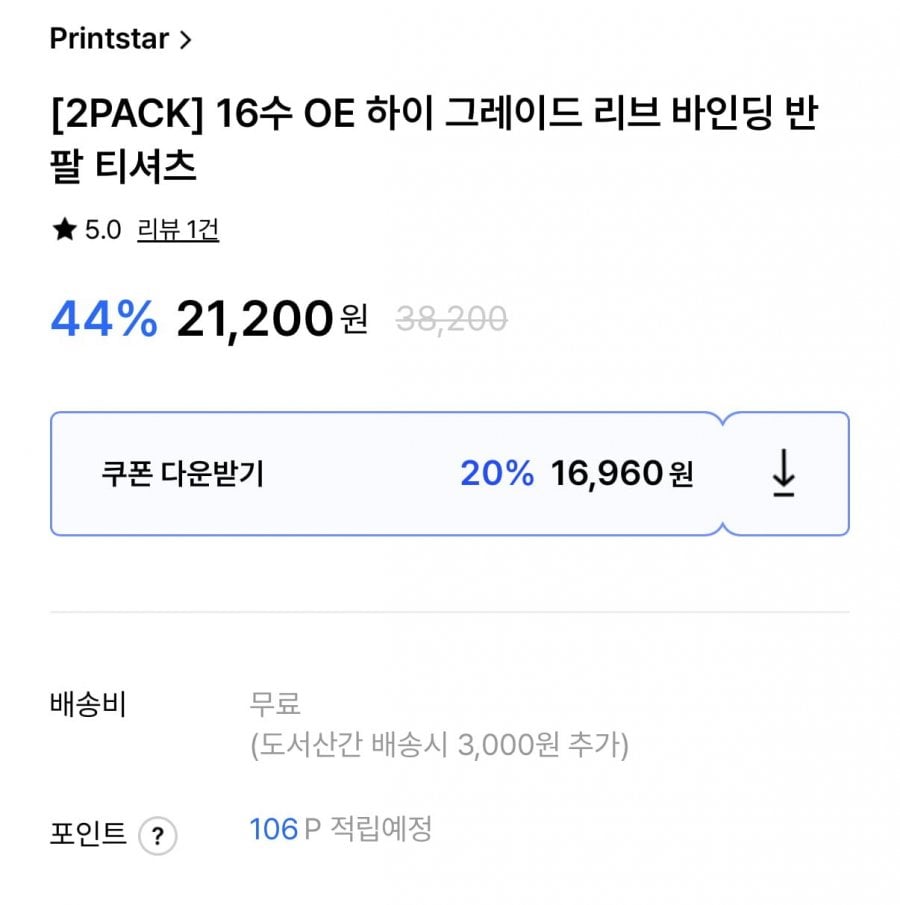The image size is (900, 905).
Task: Click the 16,960원 coupon price
Action: 620,473
